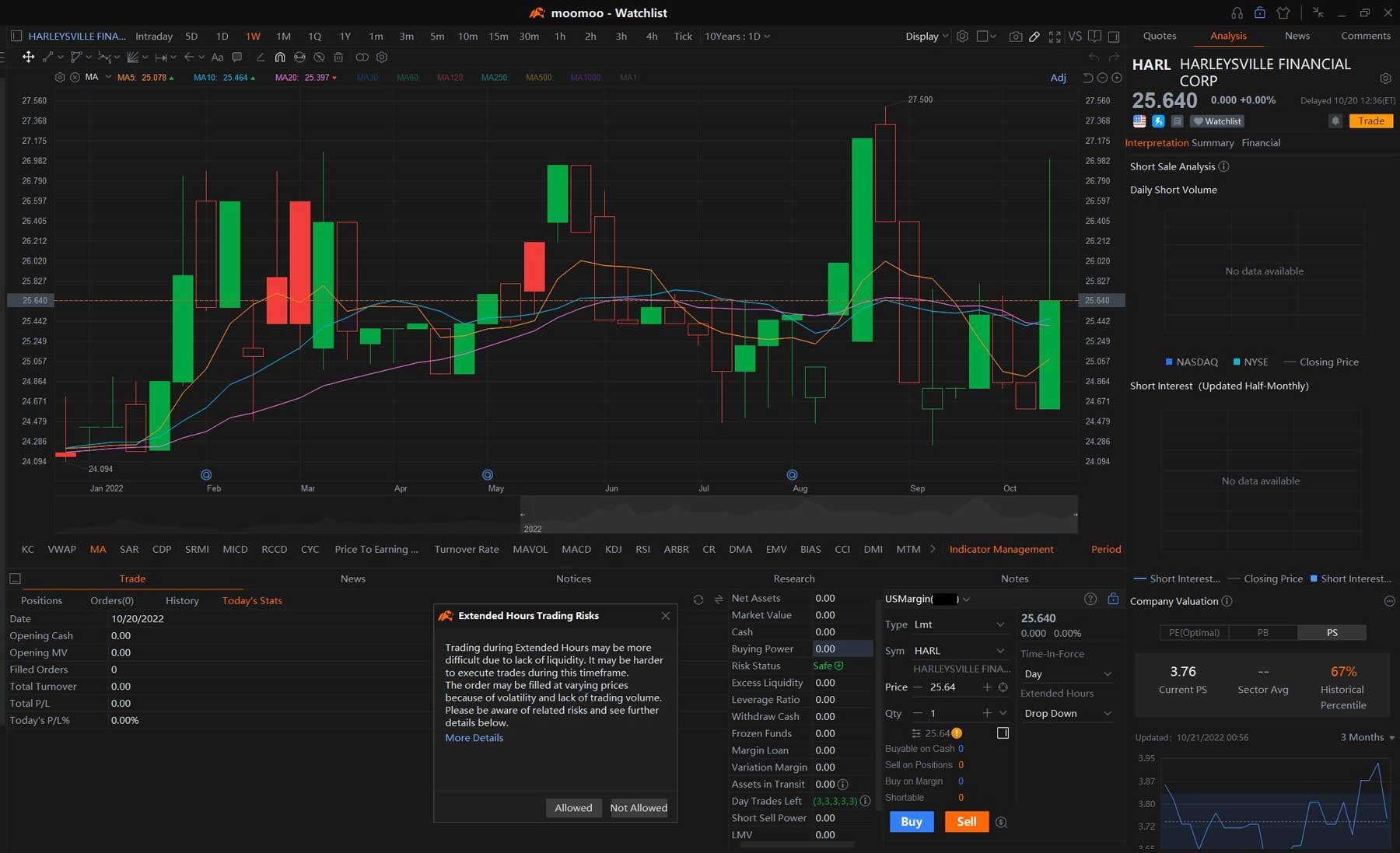Image resolution: width=1400 pixels, height=853 pixels.
Task: Click the orange Sell button
Action: [x=967, y=822]
